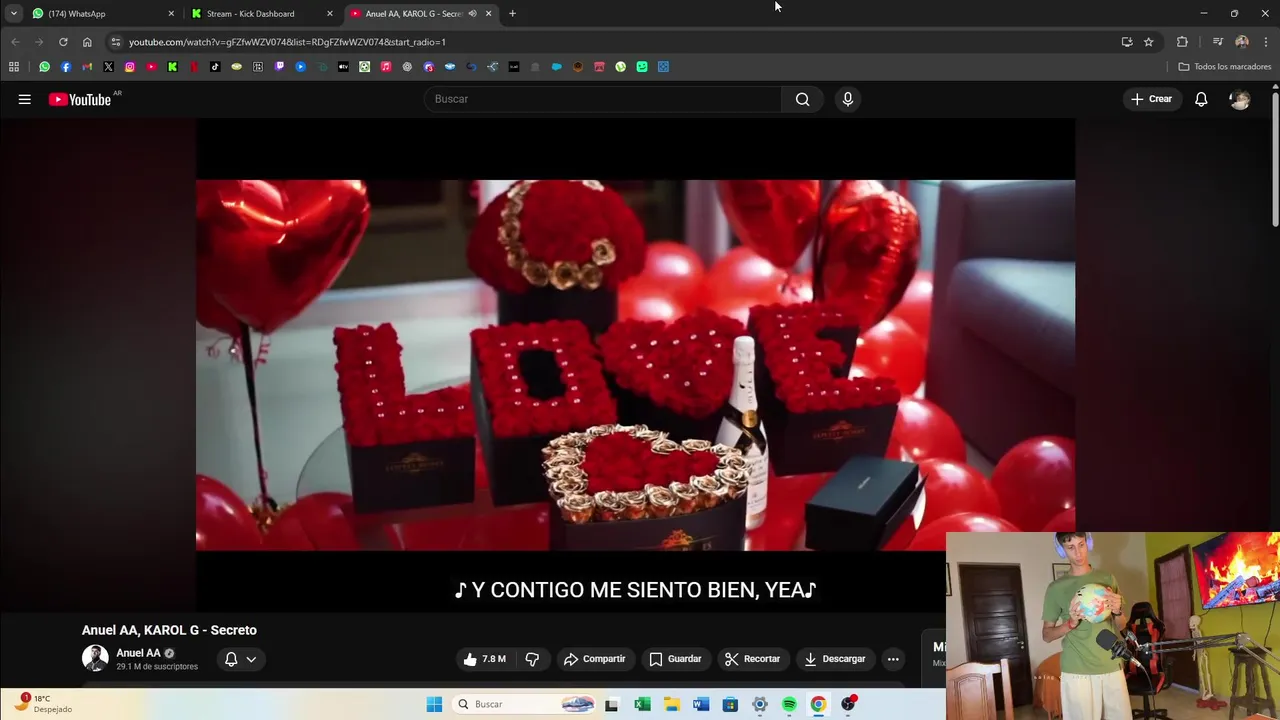Image resolution: width=1280 pixels, height=720 pixels.
Task: Open Chrome three-dot menu
Action: (x=1266, y=42)
